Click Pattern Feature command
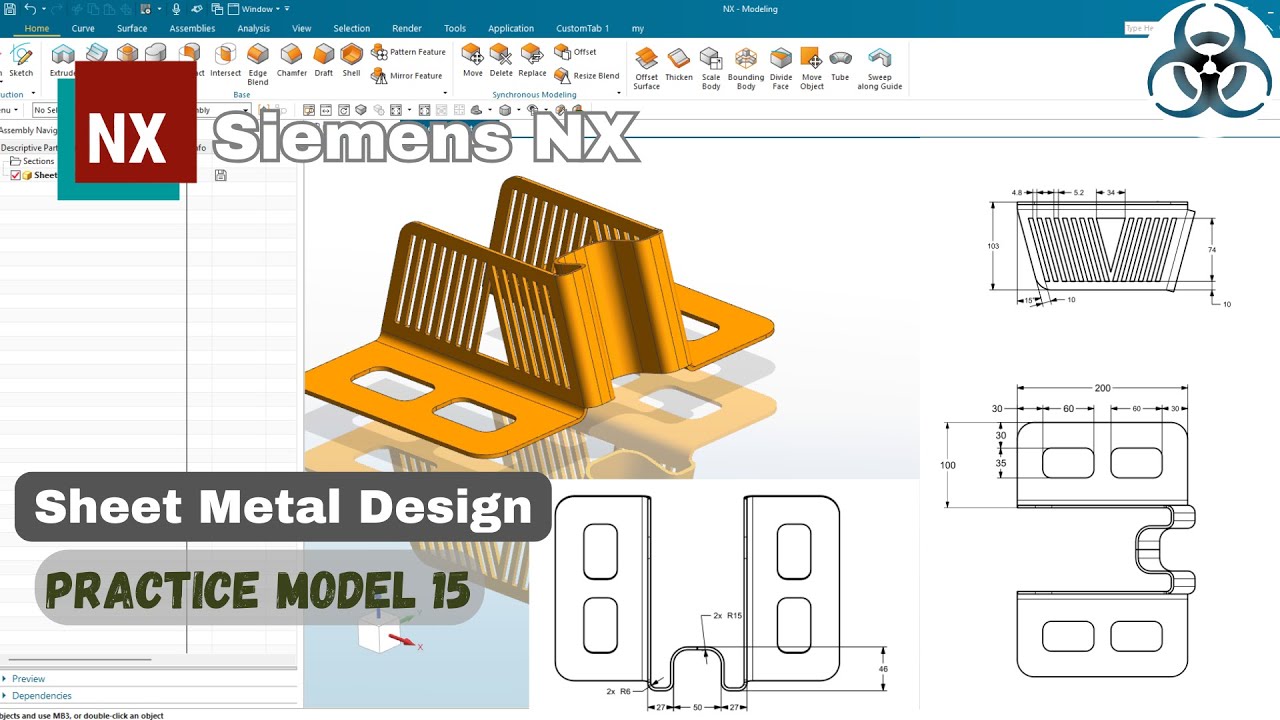The height and width of the screenshot is (720, 1280). click(x=408, y=52)
